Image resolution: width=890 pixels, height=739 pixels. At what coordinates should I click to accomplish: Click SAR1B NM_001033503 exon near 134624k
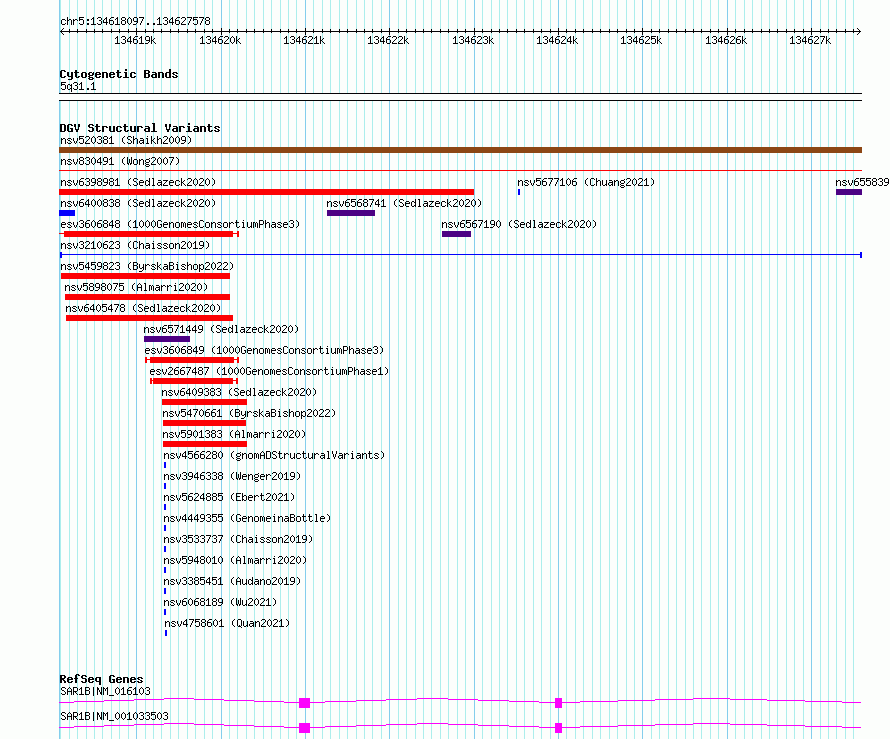[559, 728]
